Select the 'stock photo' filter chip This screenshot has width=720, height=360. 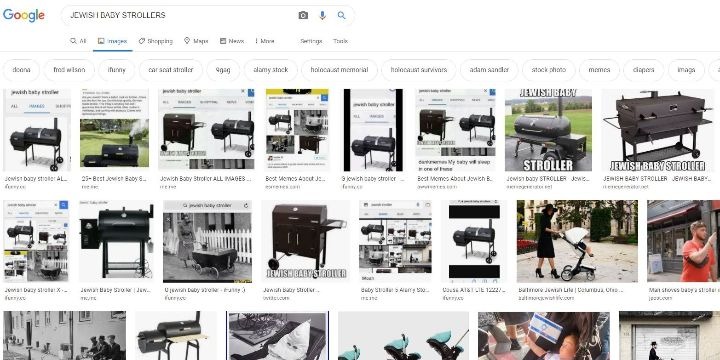[549, 70]
